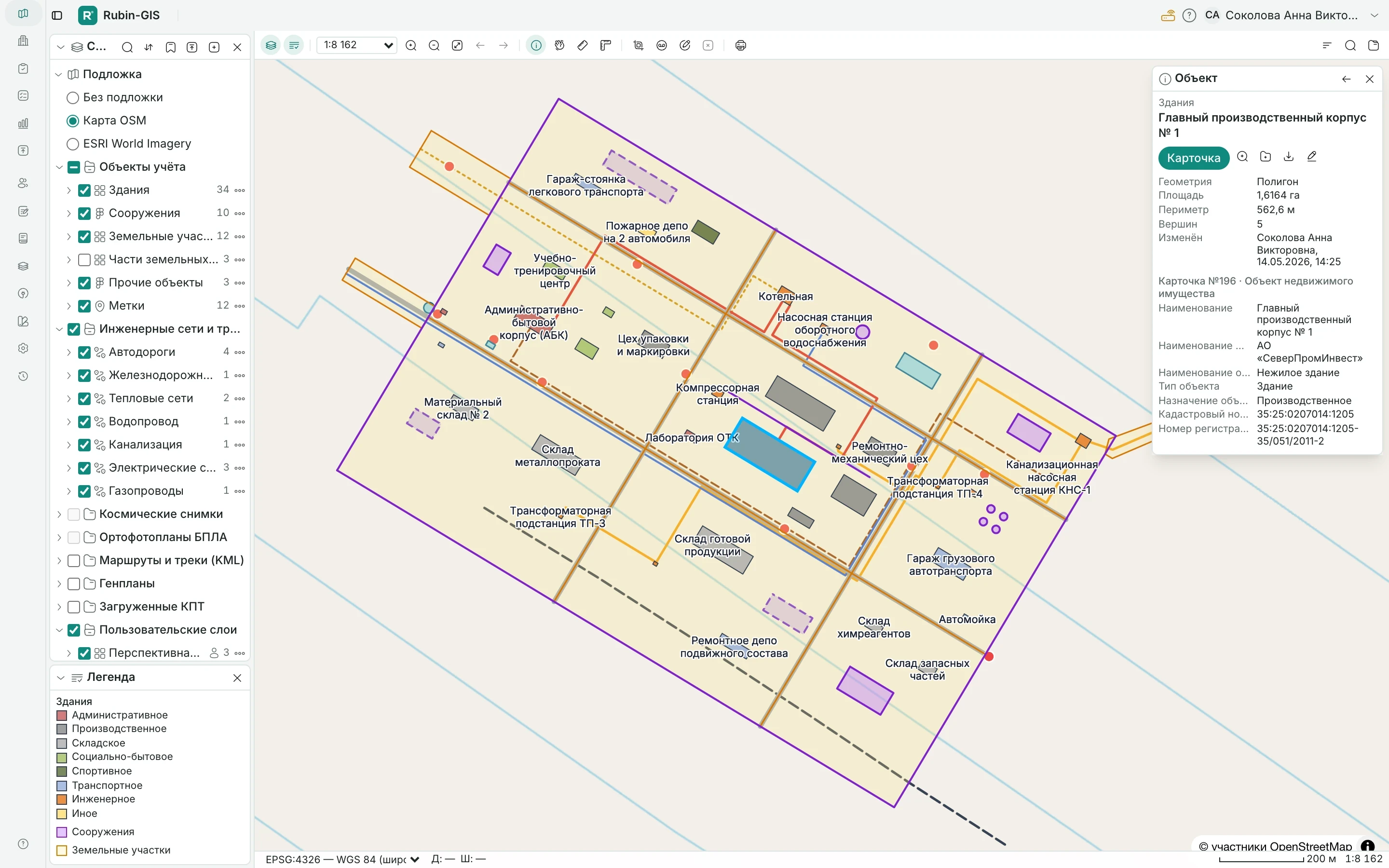Click the Производственное legend color swatch
Screen dimensions: 1389x868
pyautogui.click(x=62, y=729)
